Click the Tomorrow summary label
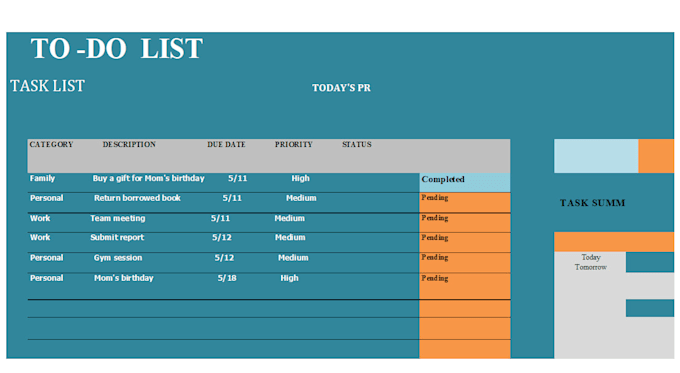This screenshot has width=680, height=373. (591, 267)
